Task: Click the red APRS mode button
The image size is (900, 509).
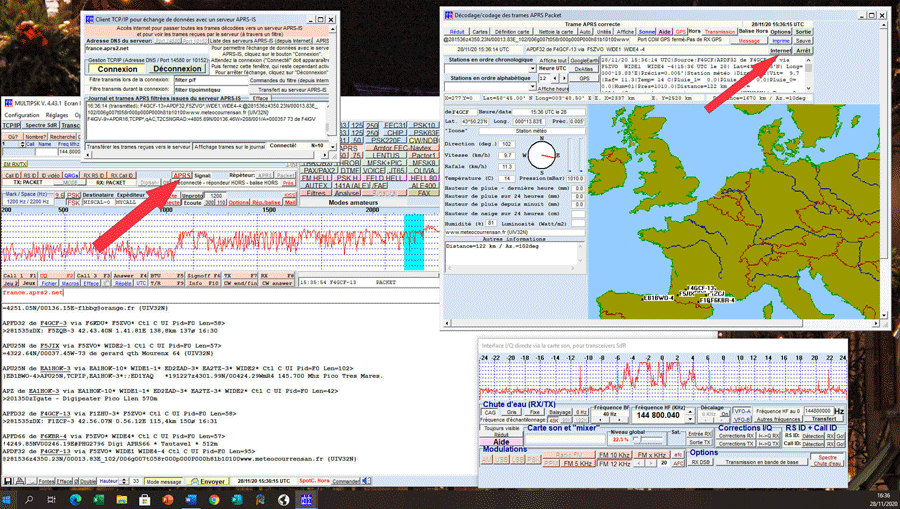Action: (182, 176)
